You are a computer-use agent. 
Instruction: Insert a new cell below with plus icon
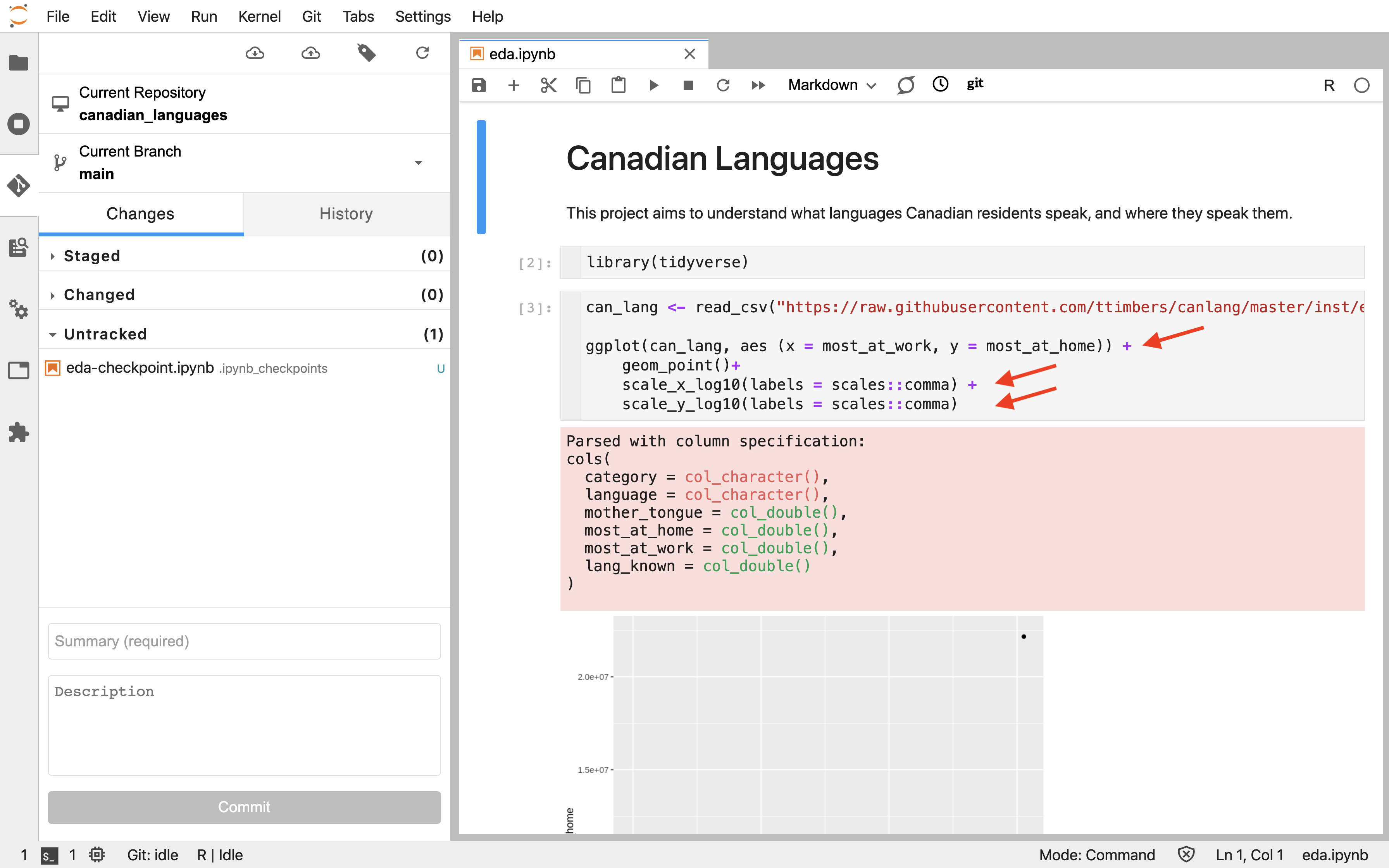pyautogui.click(x=514, y=86)
